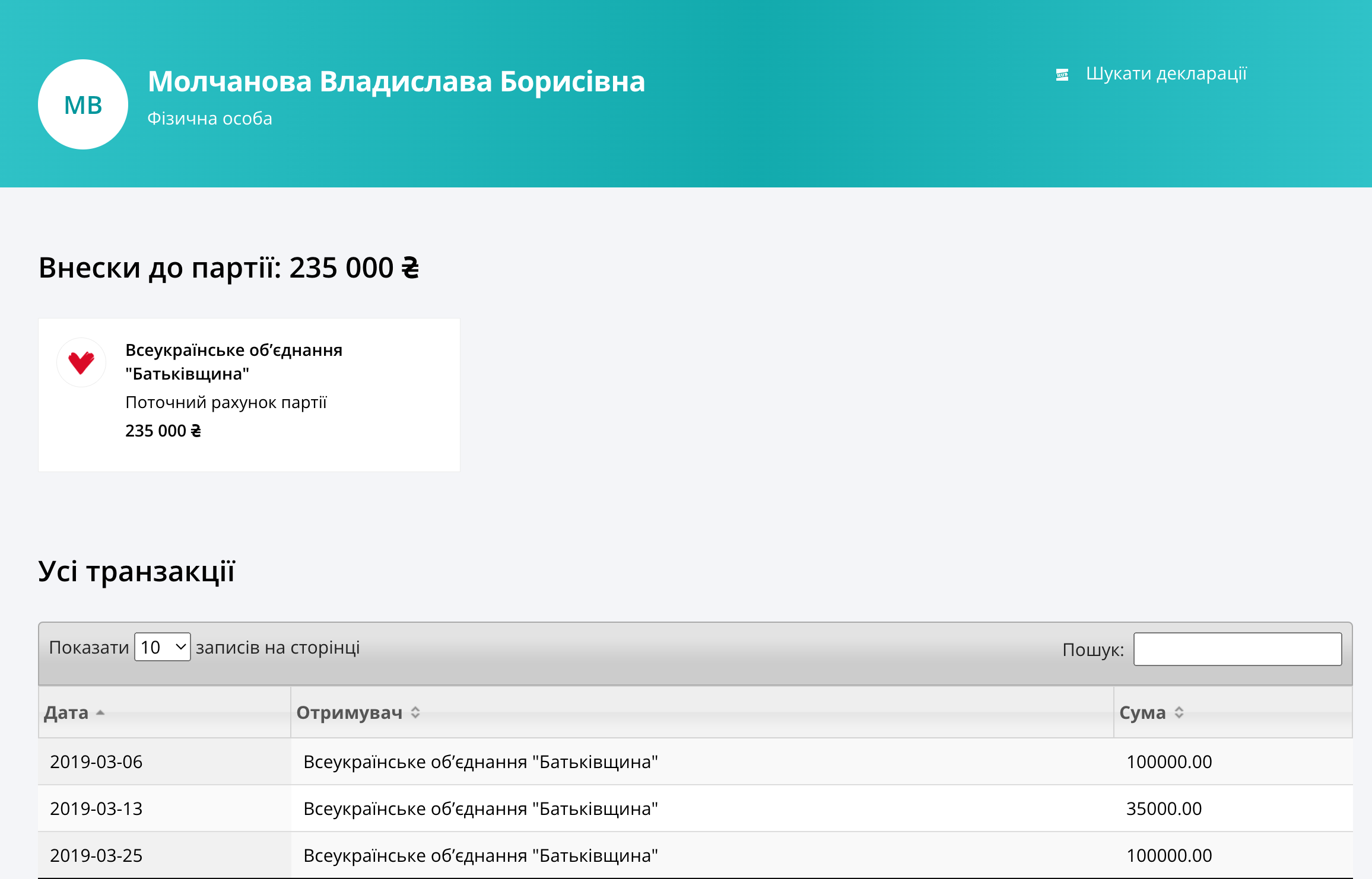Focus the Пошук search field
This screenshot has height=879, width=1372.
[1237, 649]
